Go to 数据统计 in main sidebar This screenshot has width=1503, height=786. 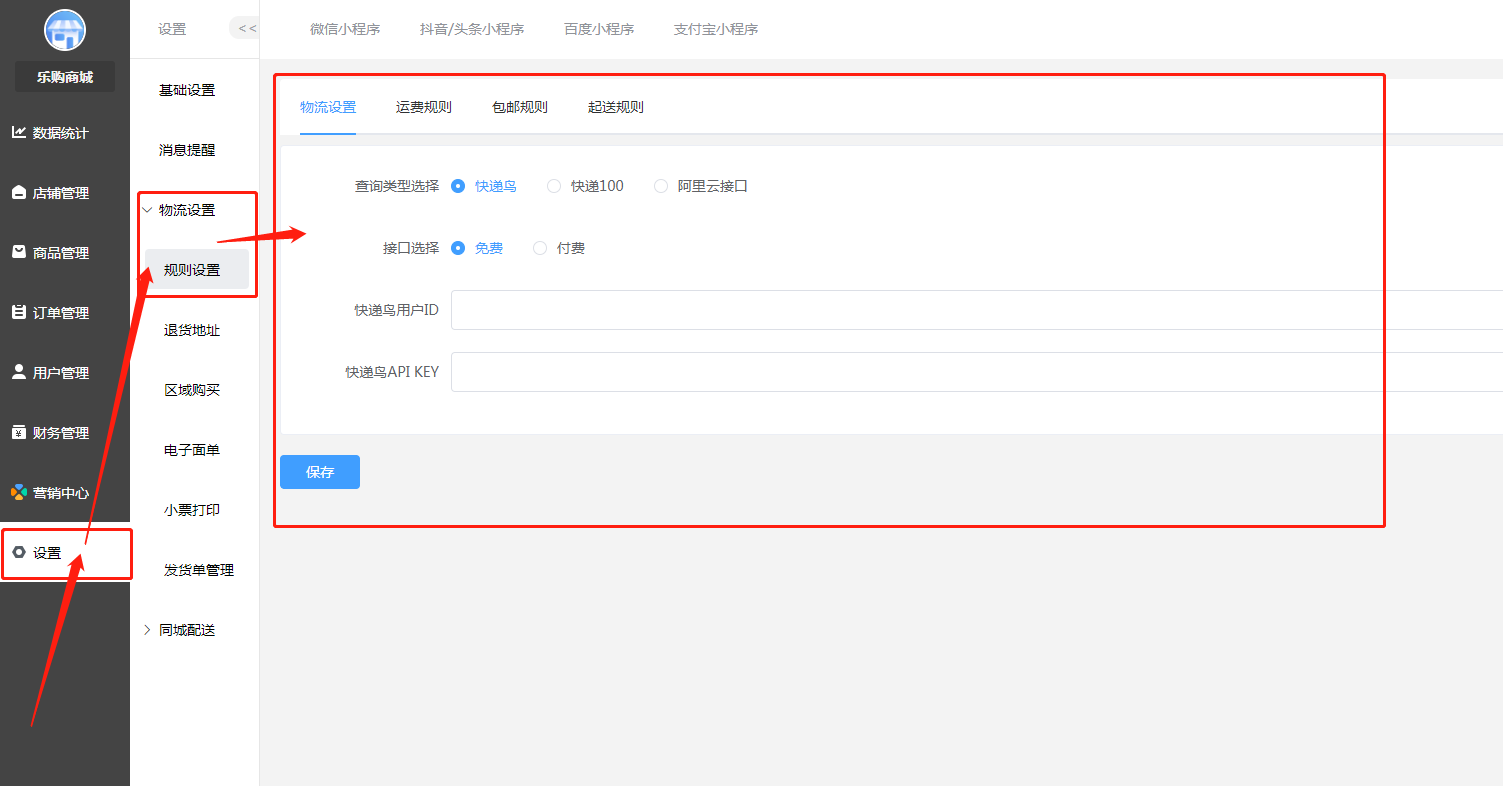[61, 133]
